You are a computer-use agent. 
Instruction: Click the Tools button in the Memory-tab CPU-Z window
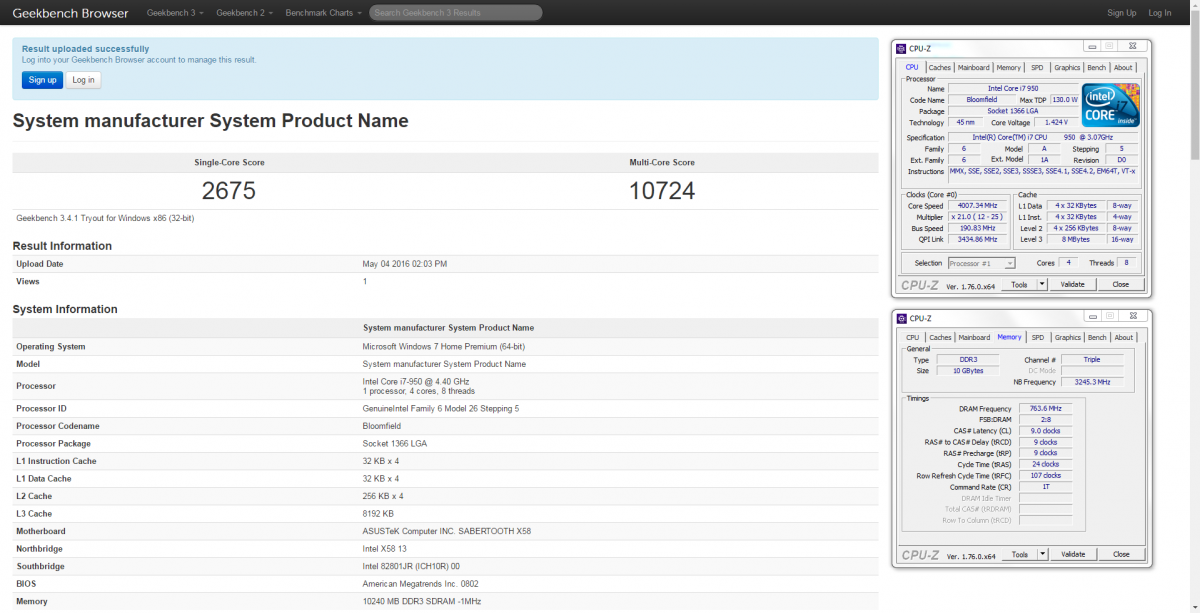[1019, 554]
